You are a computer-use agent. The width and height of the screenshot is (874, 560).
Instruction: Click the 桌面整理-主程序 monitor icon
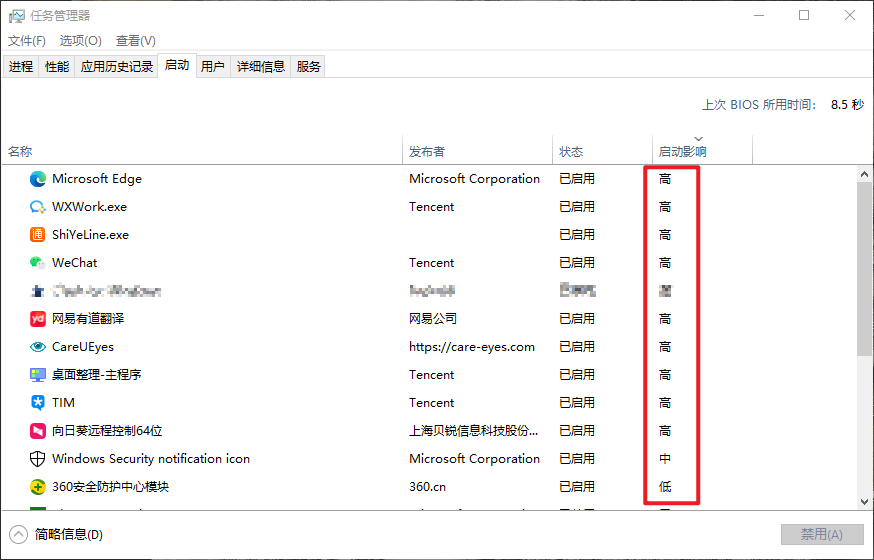tap(37, 374)
